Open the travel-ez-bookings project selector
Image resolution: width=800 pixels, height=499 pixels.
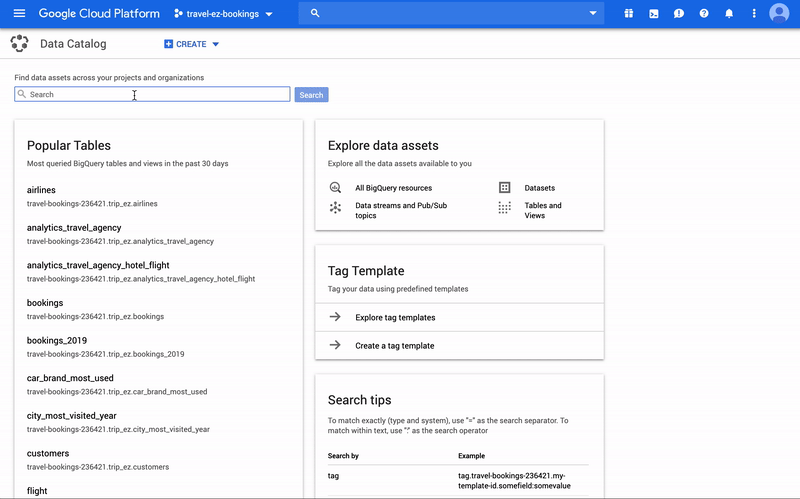point(223,14)
